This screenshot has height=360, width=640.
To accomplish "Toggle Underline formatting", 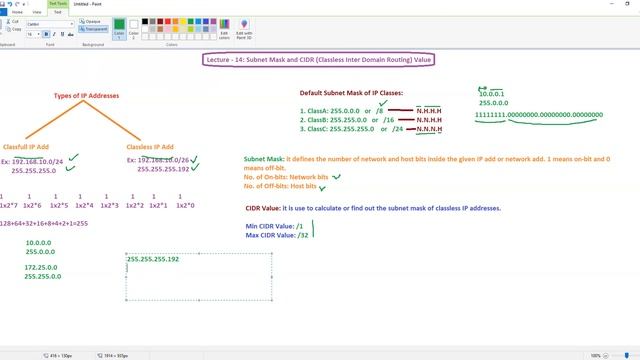I will point(62,35).
